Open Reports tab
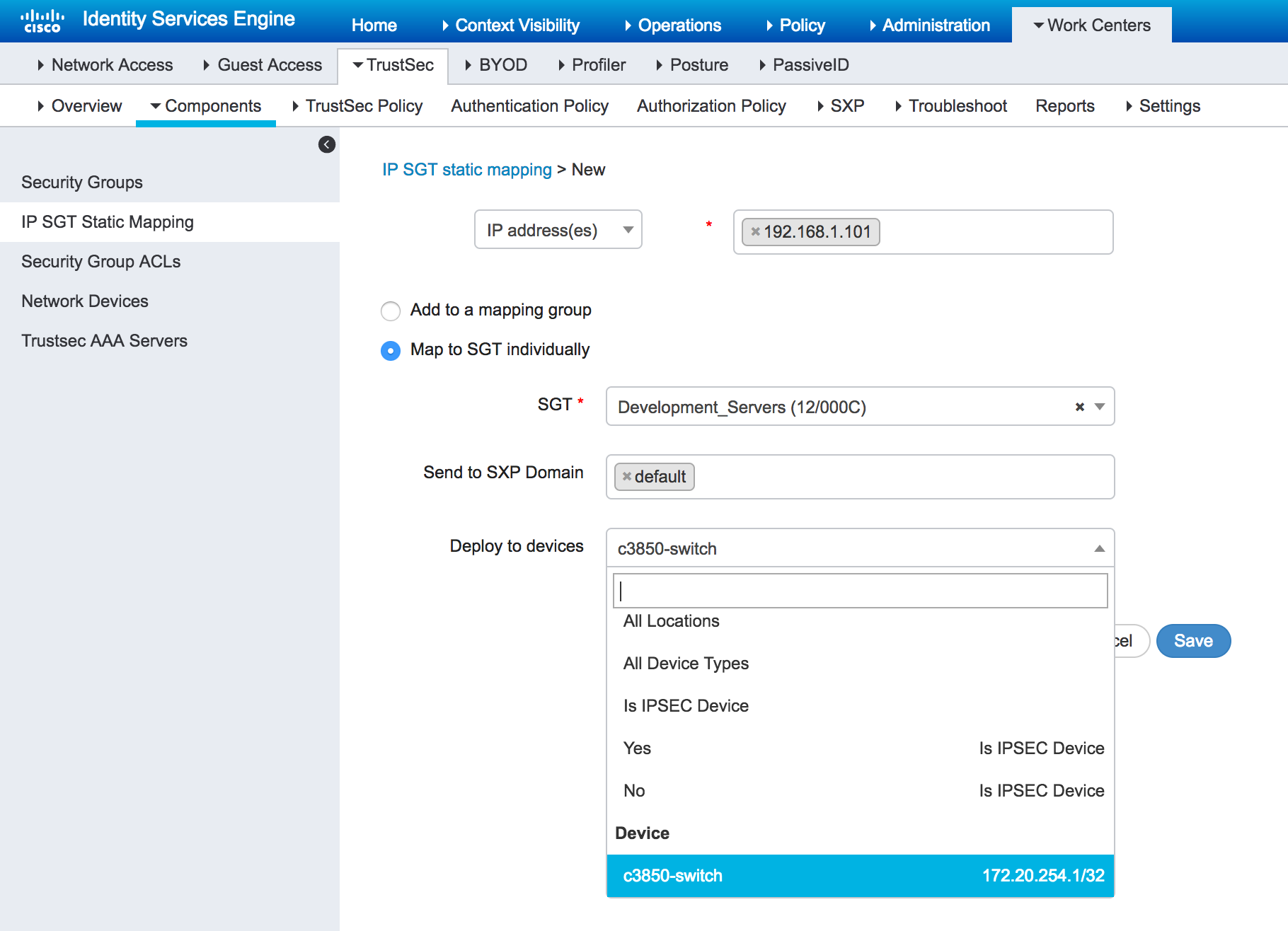This screenshot has height=931, width=1288. point(1065,106)
